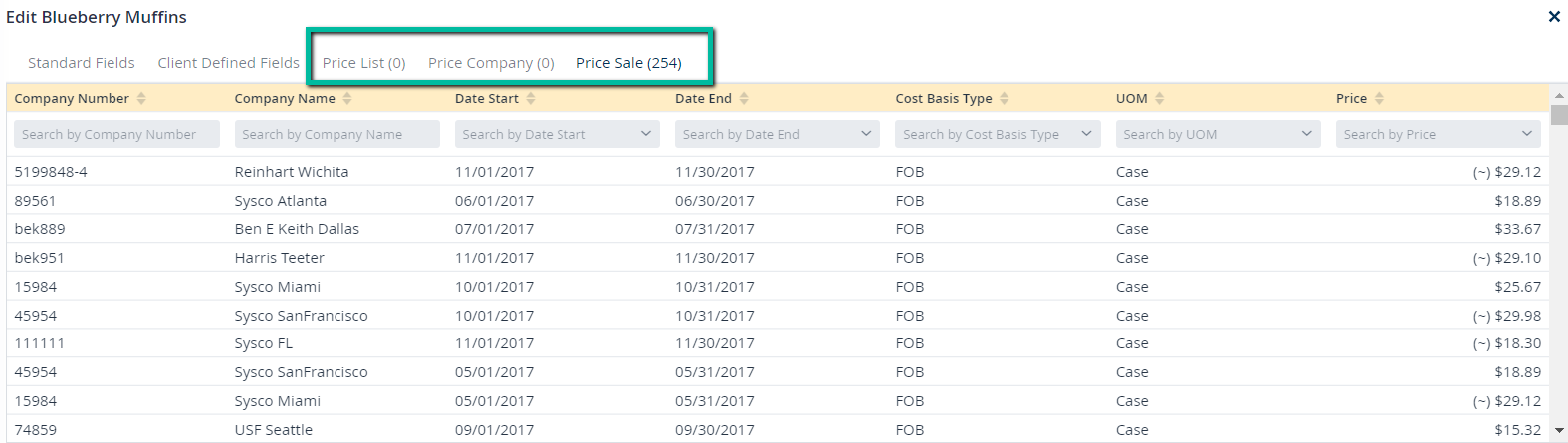
Task: Click the UOM sort arrows
Action: pyautogui.click(x=1160, y=98)
